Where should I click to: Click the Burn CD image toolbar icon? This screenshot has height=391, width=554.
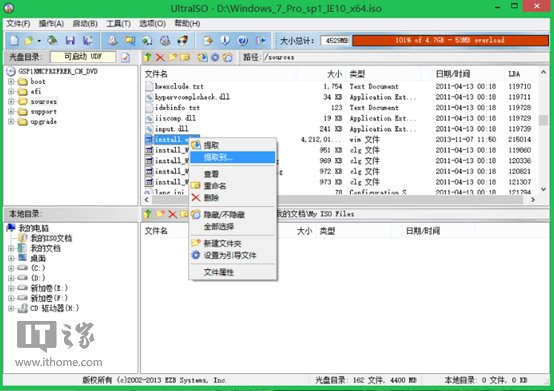(x=182, y=40)
